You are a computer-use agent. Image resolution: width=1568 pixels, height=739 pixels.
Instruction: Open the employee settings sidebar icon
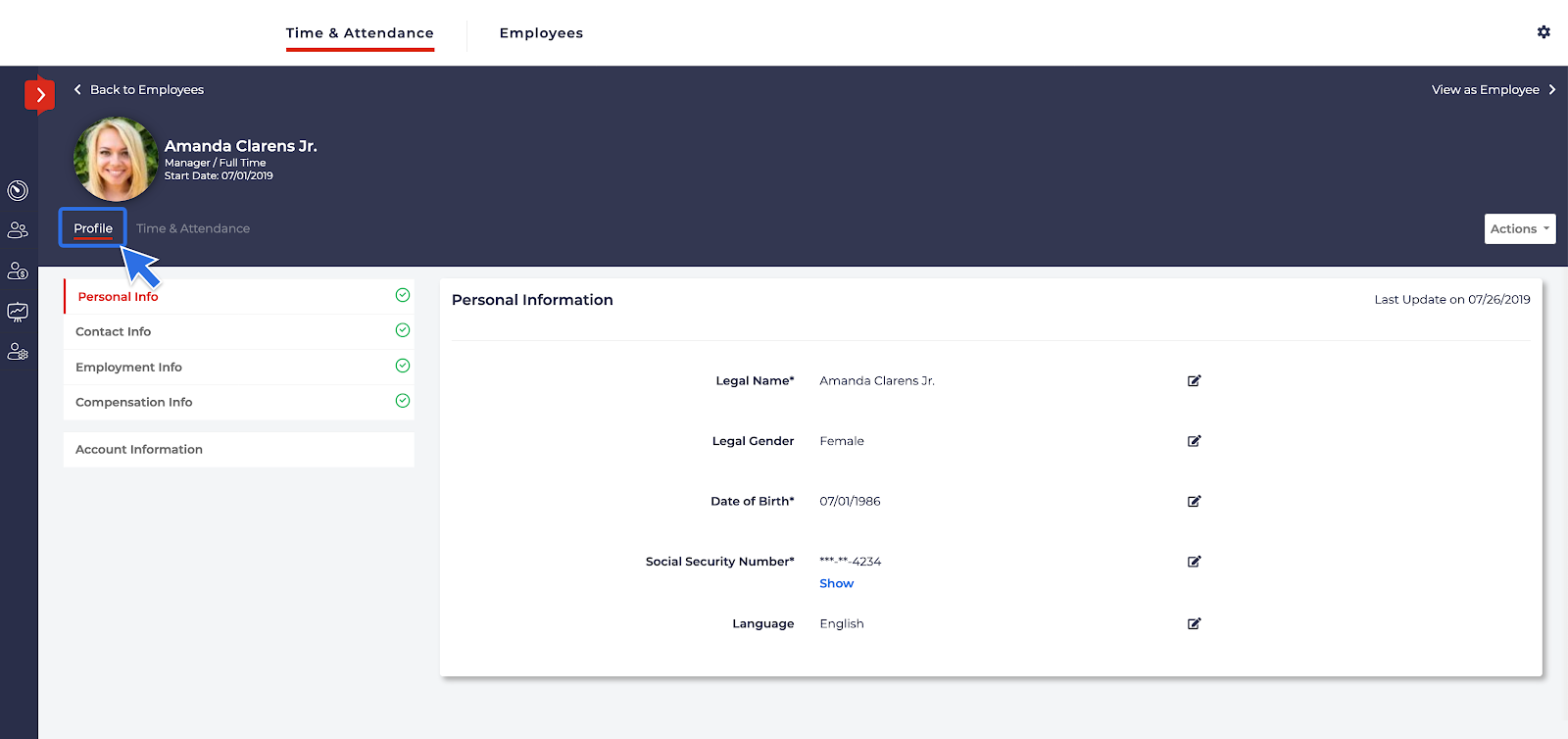tap(18, 352)
